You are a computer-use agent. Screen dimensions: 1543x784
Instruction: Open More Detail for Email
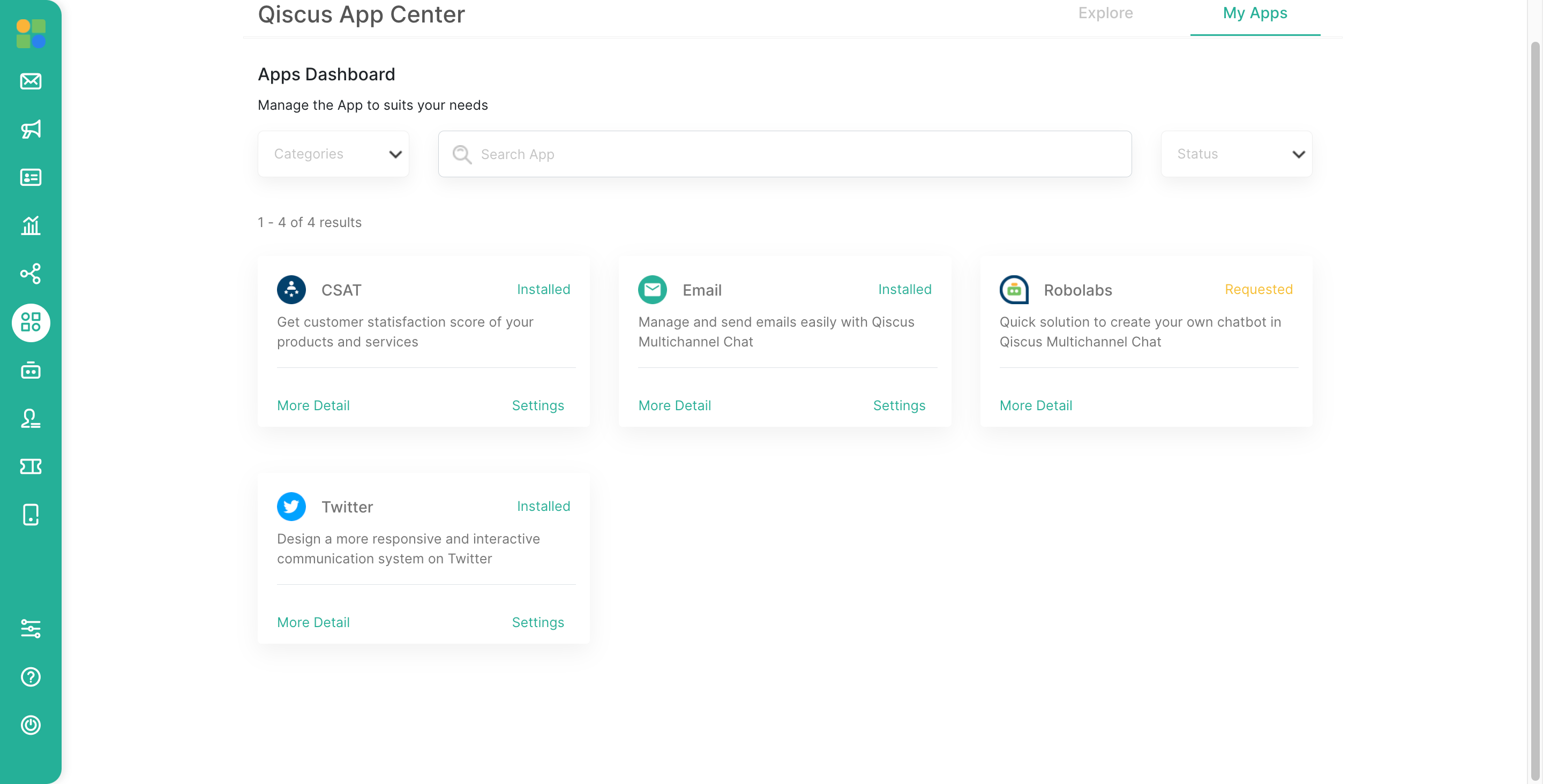pyautogui.click(x=675, y=405)
